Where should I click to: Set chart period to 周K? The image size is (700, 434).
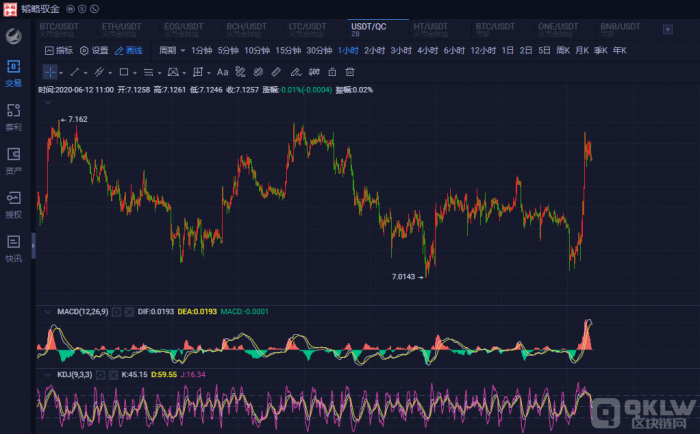click(563, 50)
